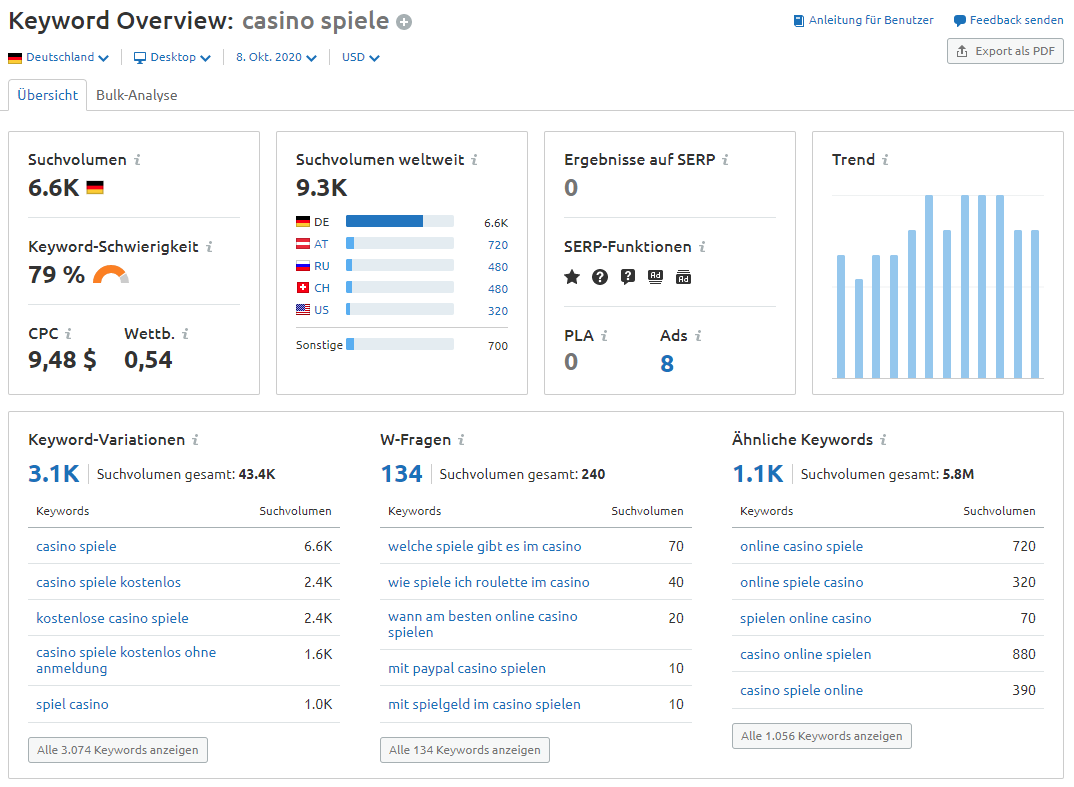Switch to the Bulk-Analyse tab
Viewport: 1074px width, 787px height.
[x=137, y=97]
